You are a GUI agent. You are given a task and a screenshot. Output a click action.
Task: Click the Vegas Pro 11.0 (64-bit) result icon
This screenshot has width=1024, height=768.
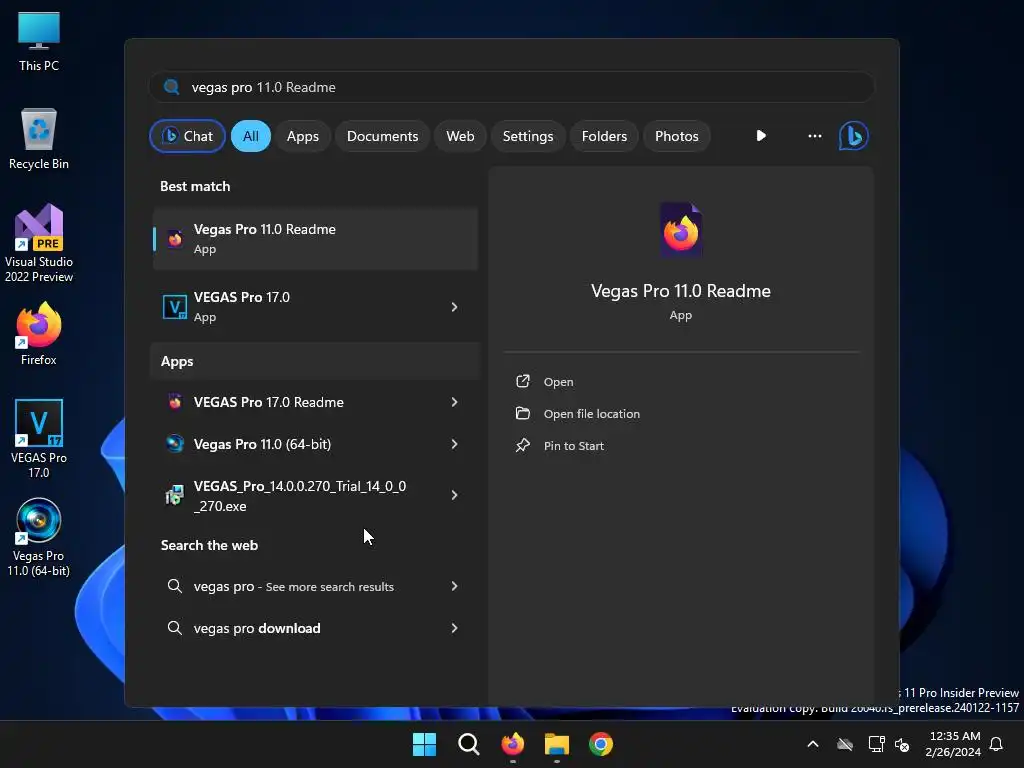point(174,444)
